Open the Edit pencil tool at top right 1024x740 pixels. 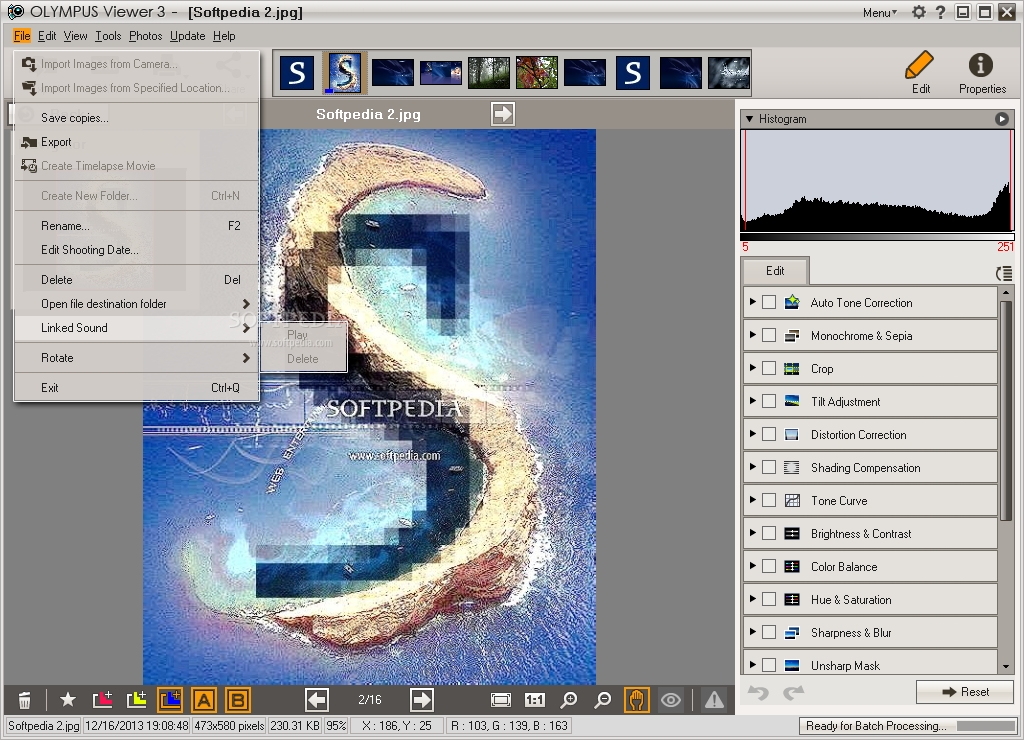tap(920, 72)
